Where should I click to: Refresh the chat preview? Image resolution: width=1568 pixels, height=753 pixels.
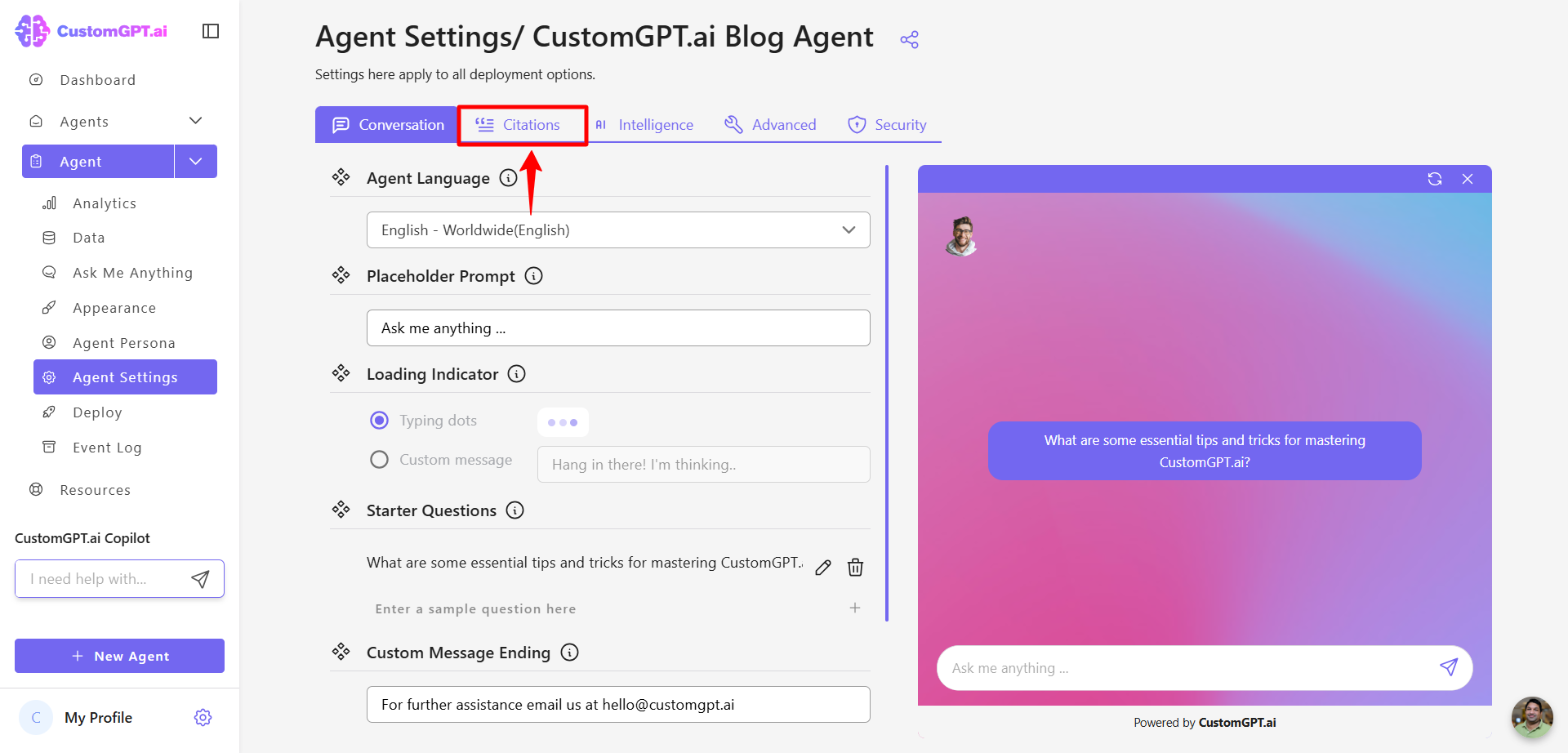(x=1435, y=179)
